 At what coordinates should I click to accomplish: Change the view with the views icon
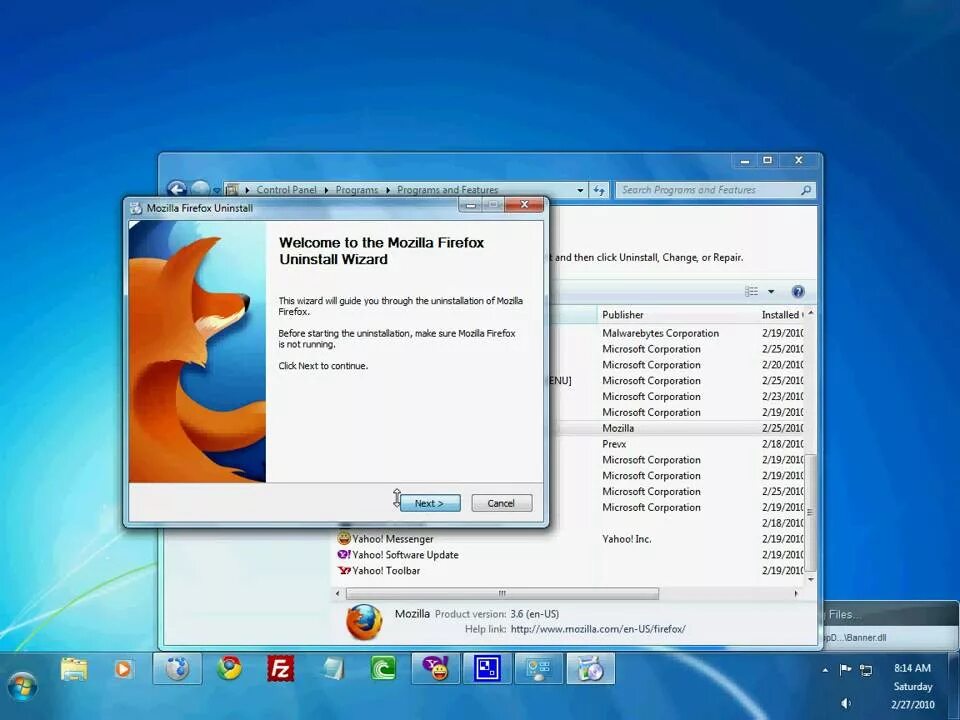coord(751,291)
